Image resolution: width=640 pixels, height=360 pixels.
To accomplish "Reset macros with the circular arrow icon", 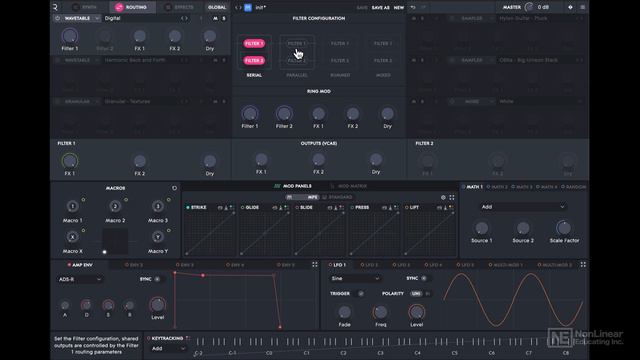I will (x=174, y=188).
